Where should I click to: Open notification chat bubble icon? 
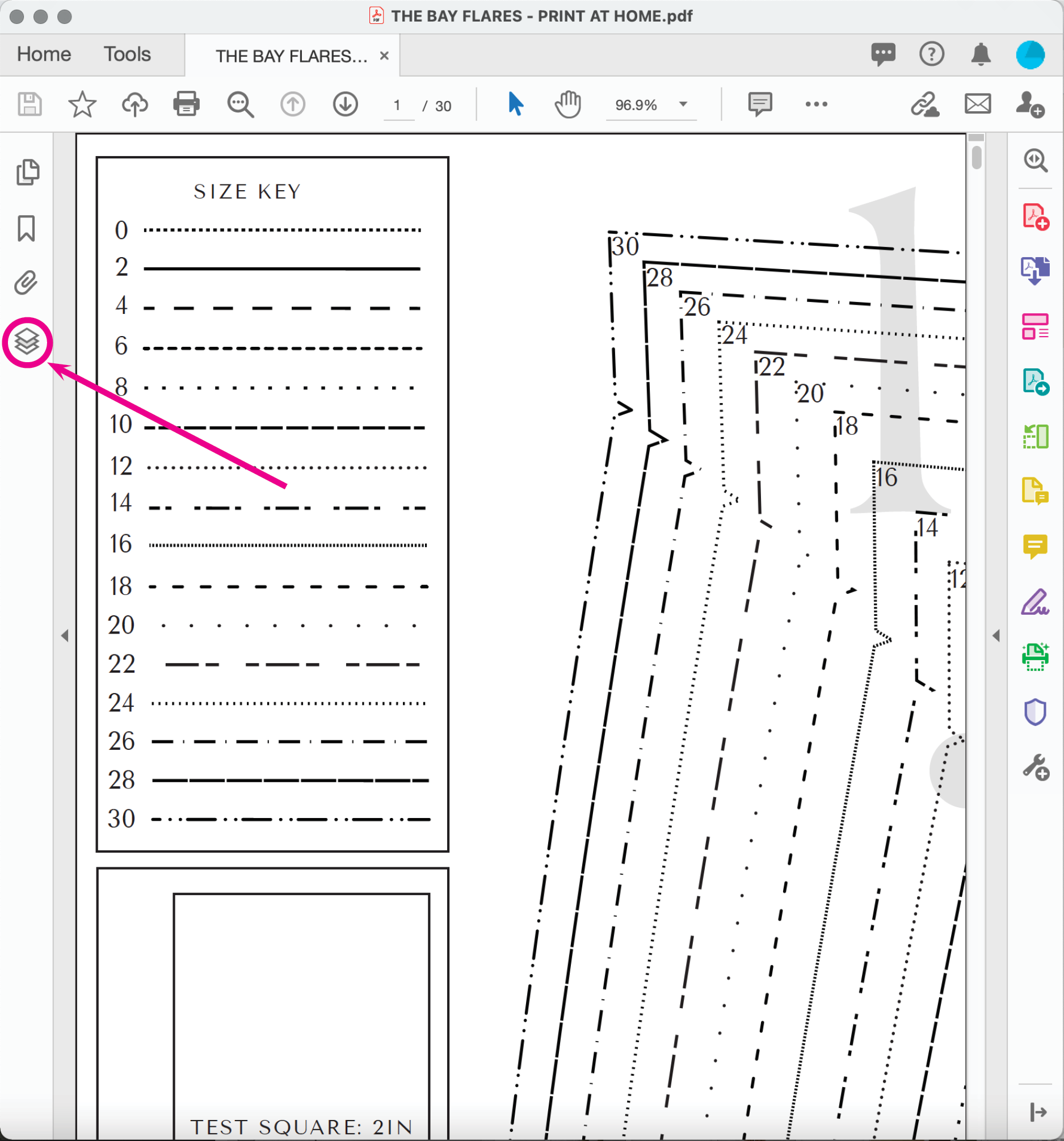pos(882,54)
